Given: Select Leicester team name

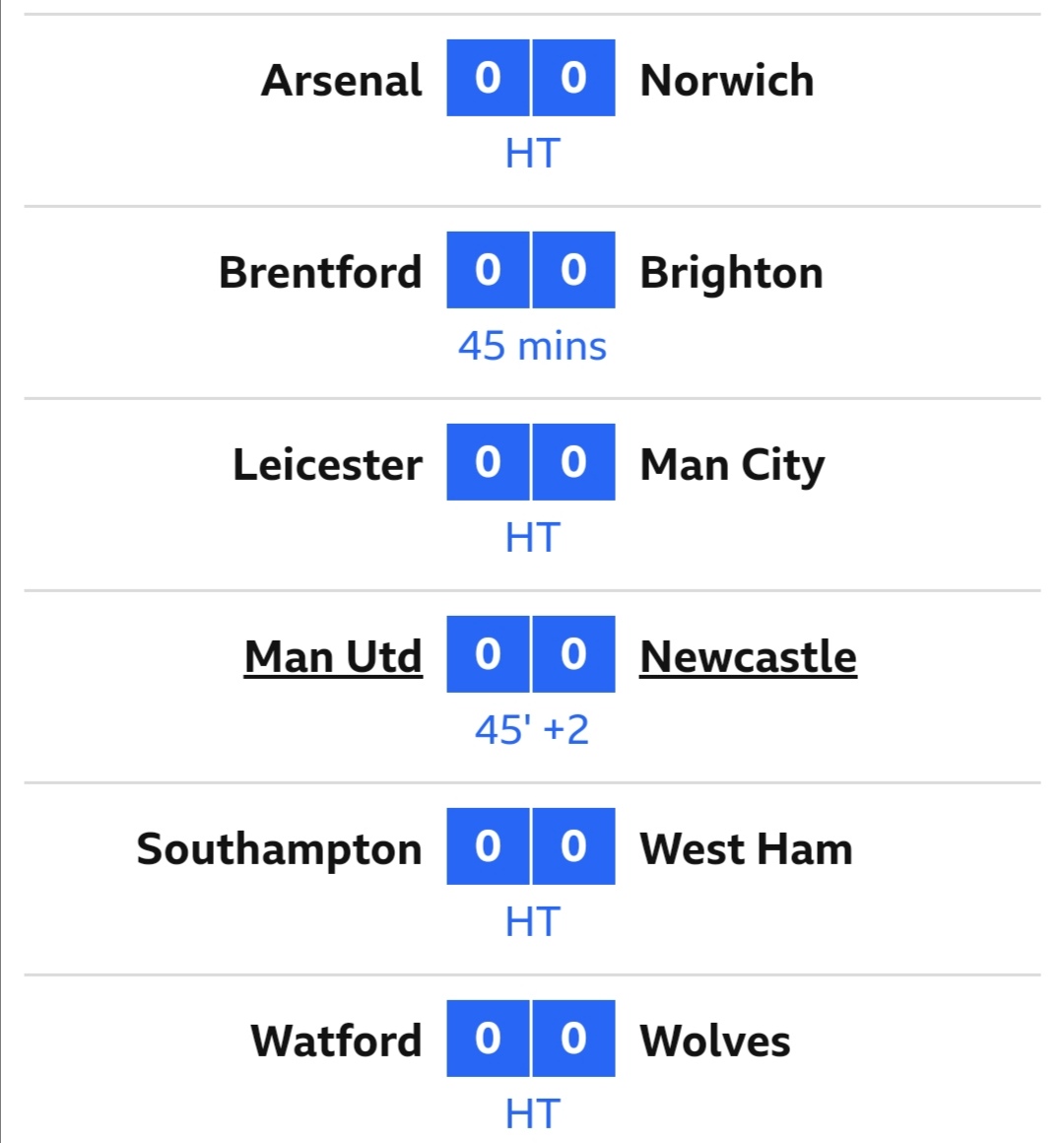Looking at the screenshot, I should coord(327,464).
